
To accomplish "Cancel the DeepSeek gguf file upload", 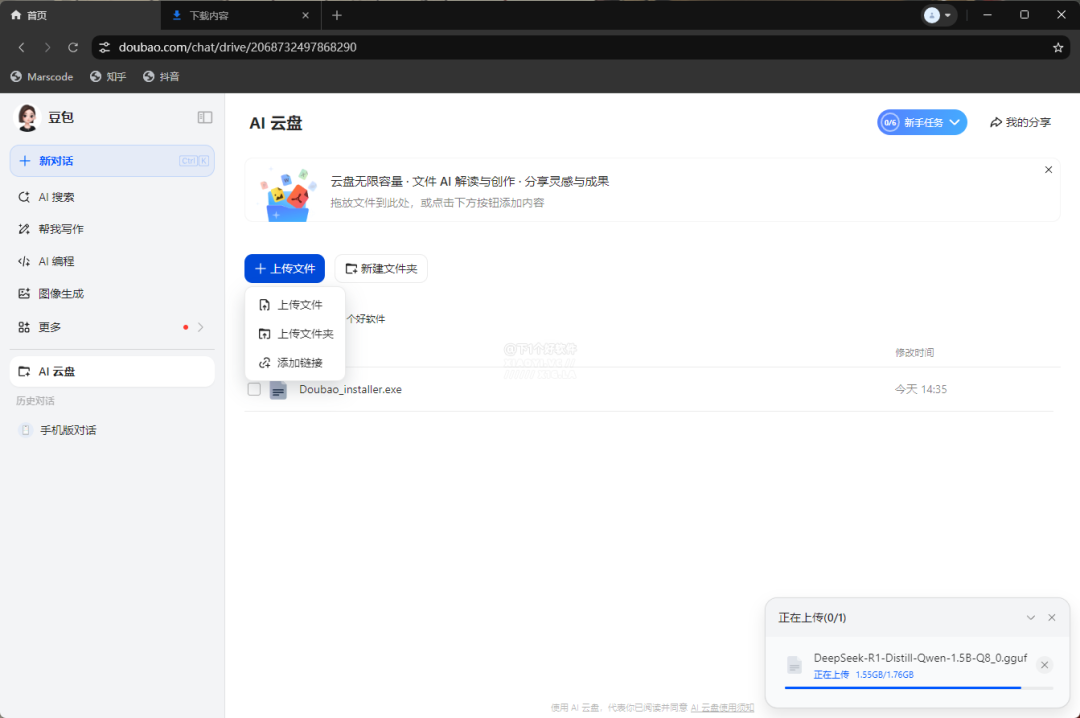I will (x=1044, y=665).
